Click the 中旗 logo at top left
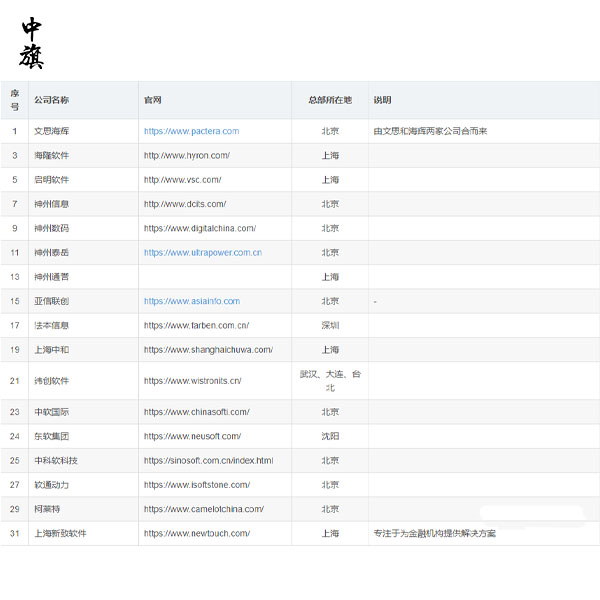 (x=32, y=43)
